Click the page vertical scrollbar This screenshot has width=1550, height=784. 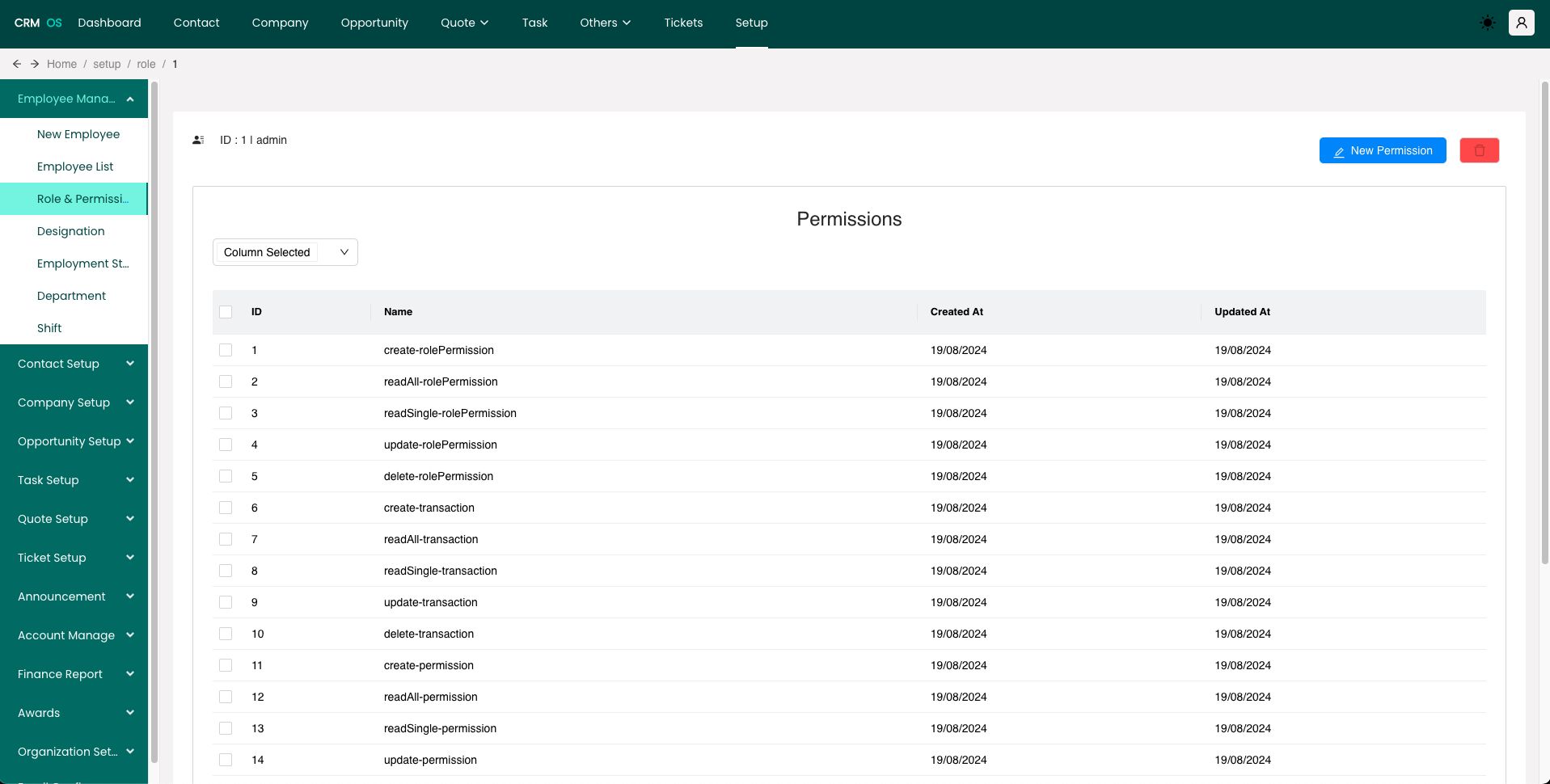pyautogui.click(x=1544, y=323)
